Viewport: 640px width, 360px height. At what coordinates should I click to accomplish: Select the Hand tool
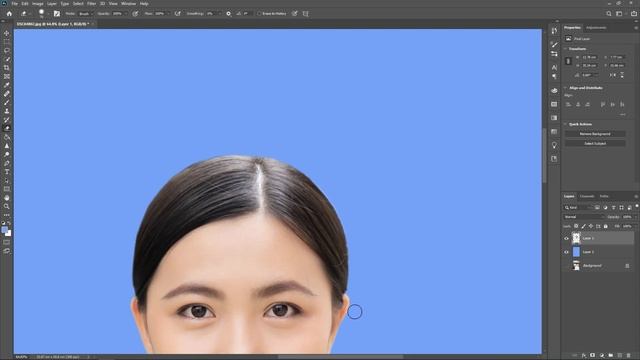click(7, 198)
